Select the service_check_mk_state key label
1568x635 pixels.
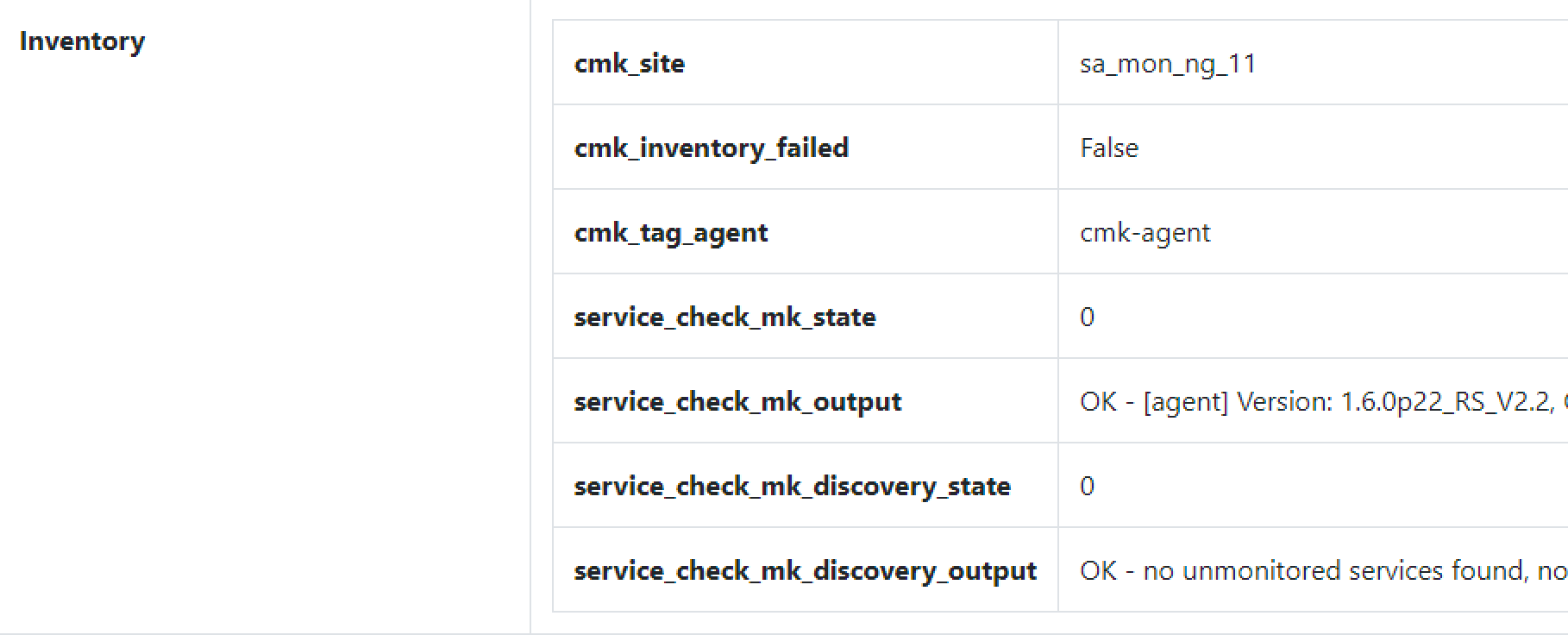pyautogui.click(x=725, y=317)
